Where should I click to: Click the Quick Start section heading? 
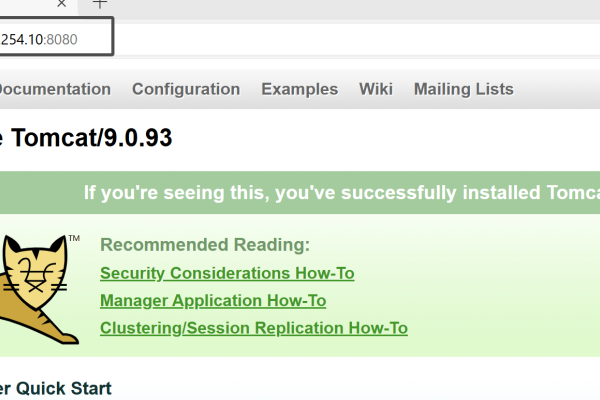tap(58, 388)
